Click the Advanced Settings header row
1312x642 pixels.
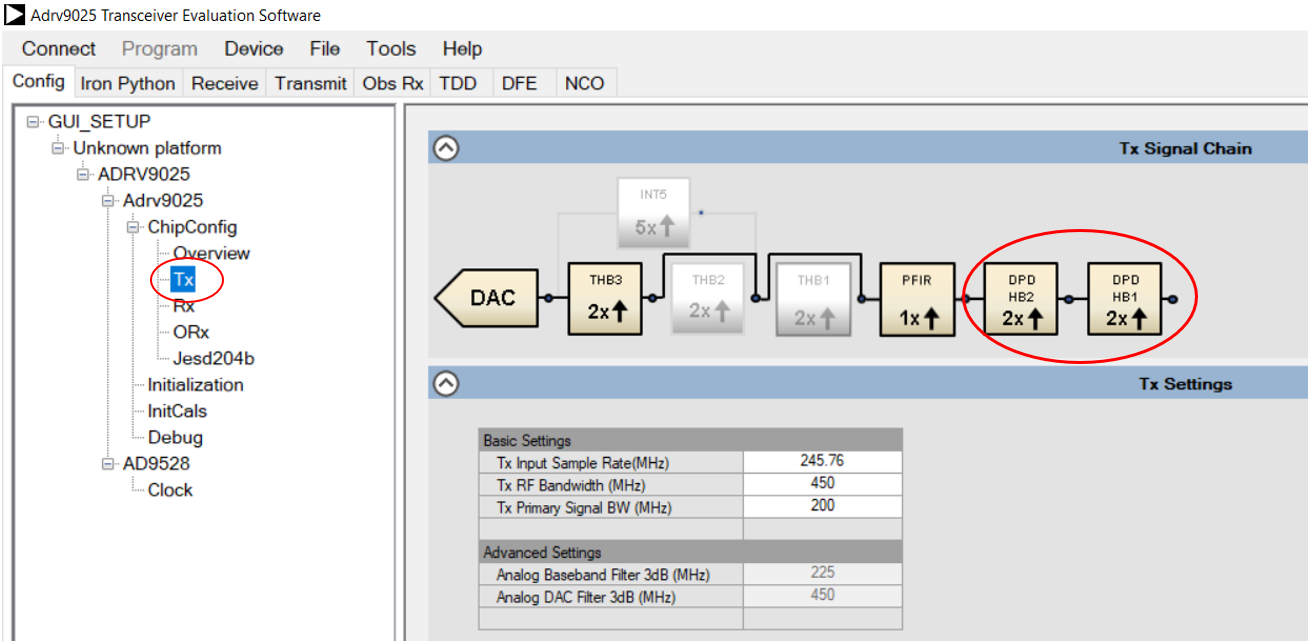(691, 552)
